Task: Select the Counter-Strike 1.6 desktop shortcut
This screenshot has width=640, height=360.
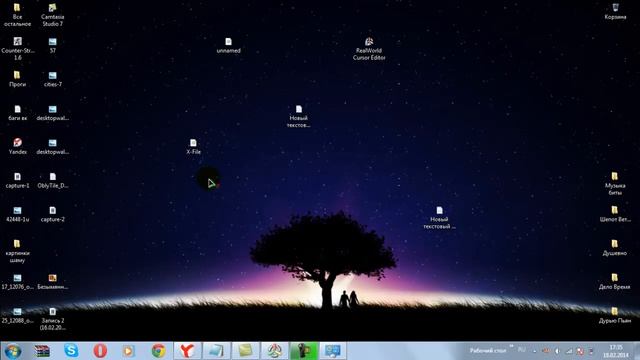Action: [x=18, y=49]
